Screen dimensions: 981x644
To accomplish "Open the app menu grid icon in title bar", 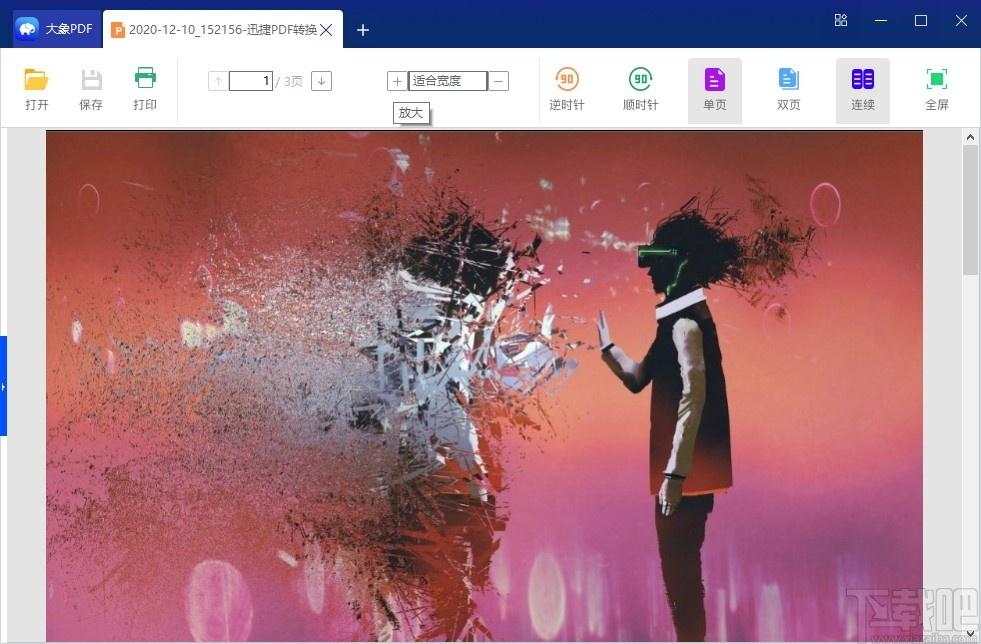I will click(x=841, y=21).
